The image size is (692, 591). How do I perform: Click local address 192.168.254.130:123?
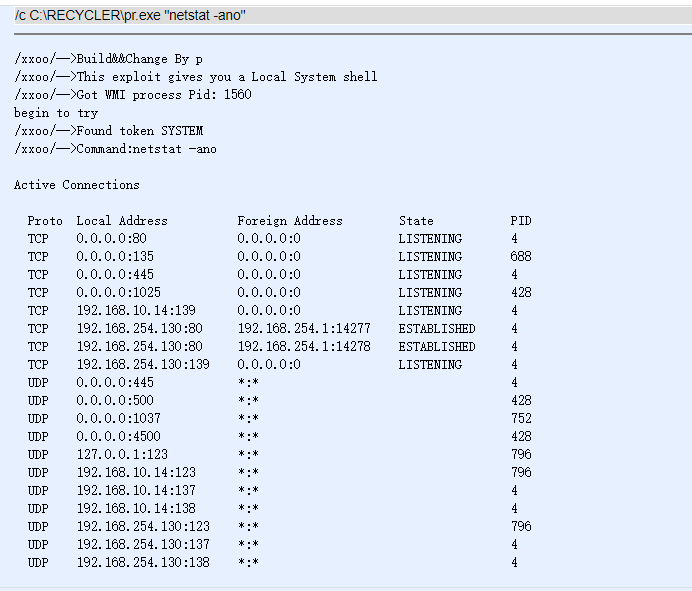pos(143,527)
